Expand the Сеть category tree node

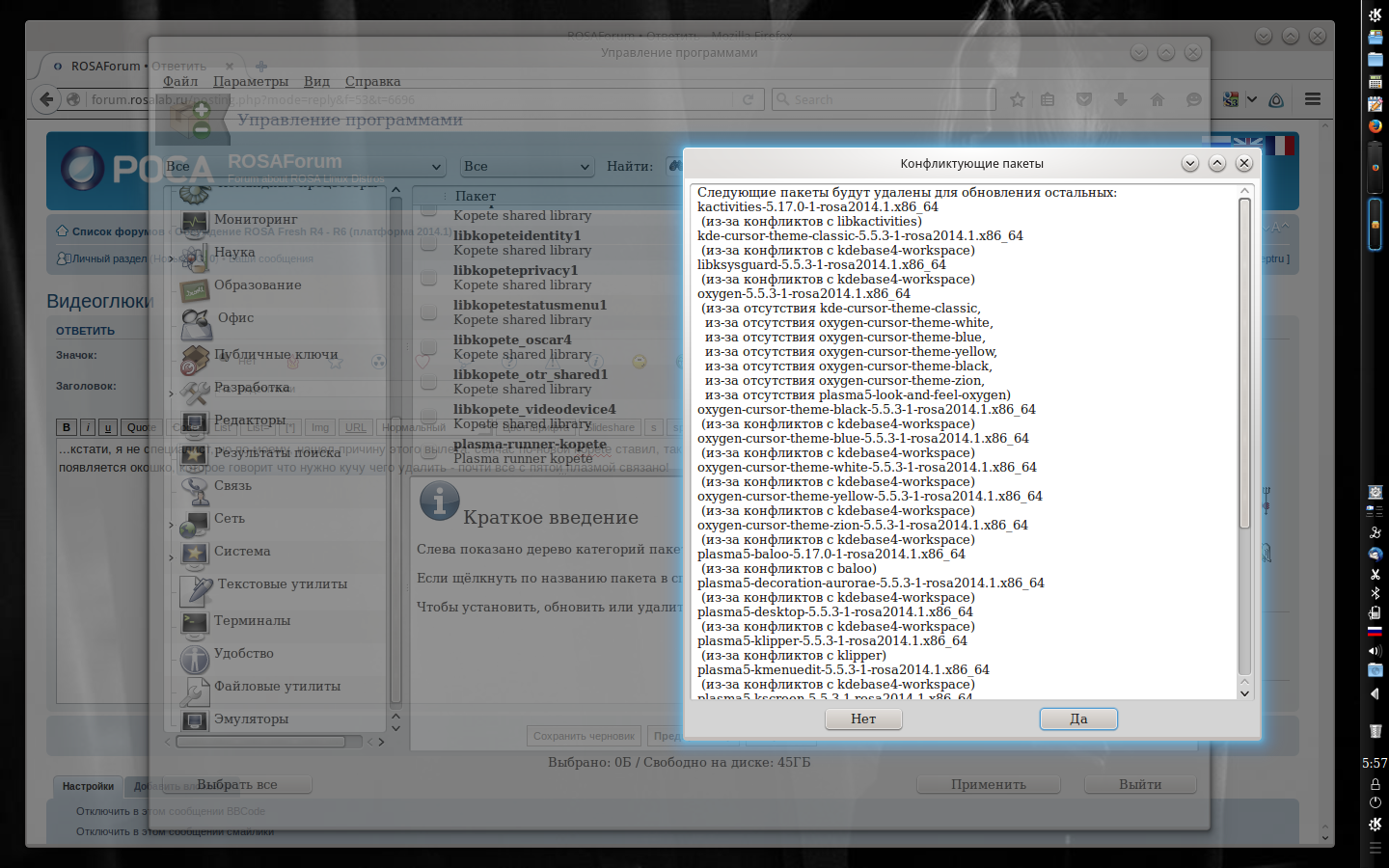click(x=172, y=525)
